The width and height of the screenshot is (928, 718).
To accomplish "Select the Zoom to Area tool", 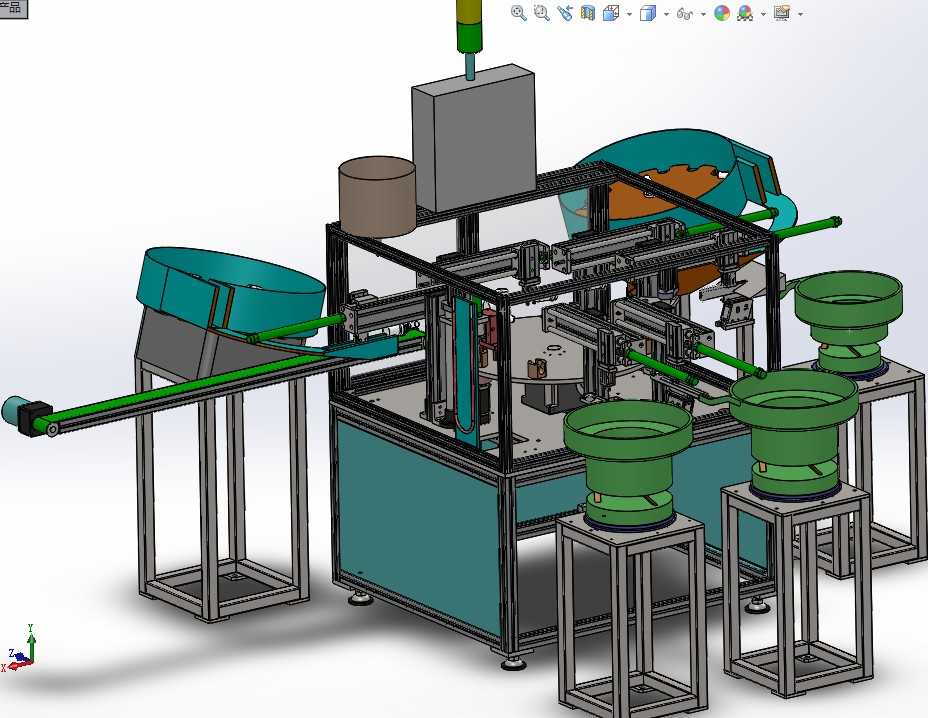I will point(542,13).
